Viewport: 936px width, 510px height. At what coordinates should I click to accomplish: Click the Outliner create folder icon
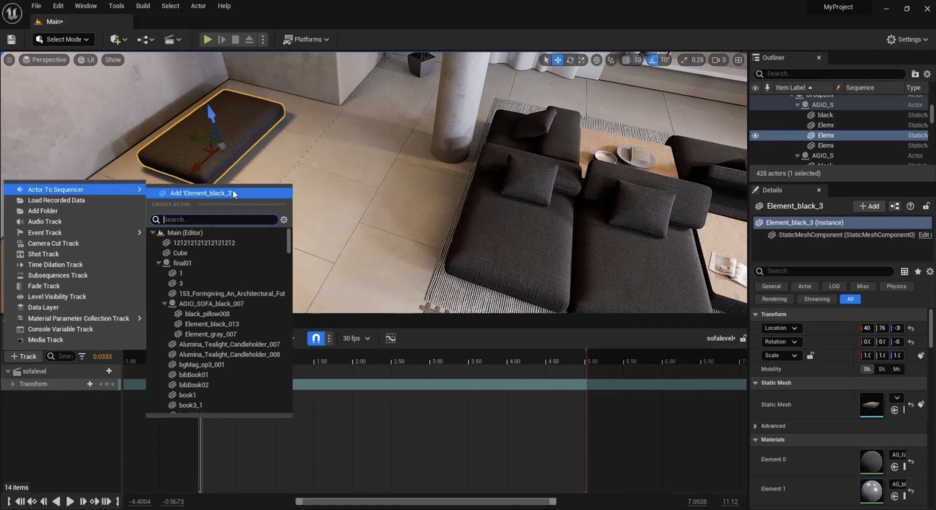[x=915, y=74]
